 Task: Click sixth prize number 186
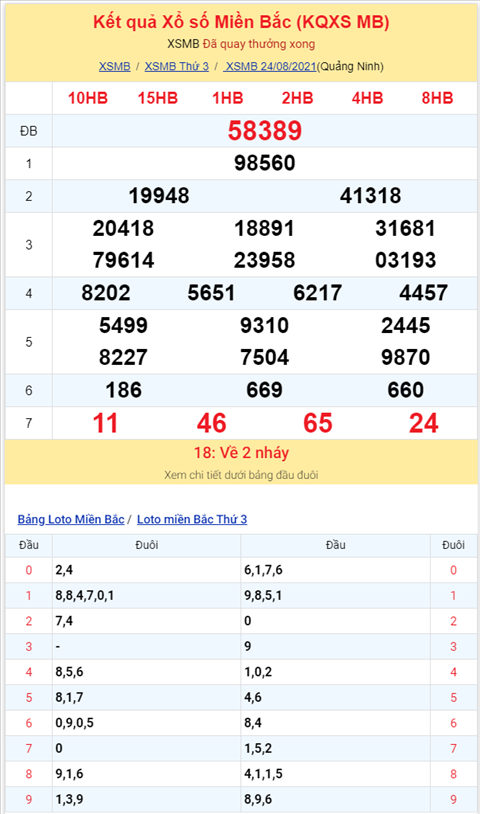tap(124, 390)
